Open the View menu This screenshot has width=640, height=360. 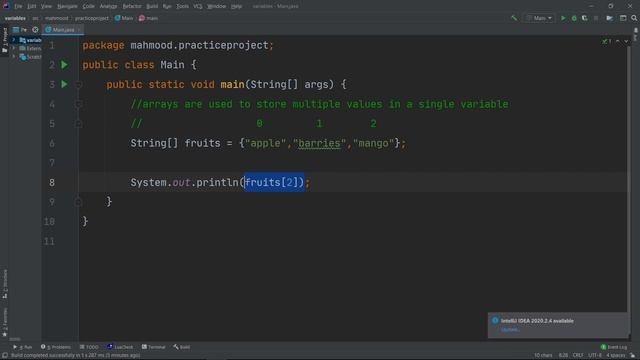(x=46, y=6)
